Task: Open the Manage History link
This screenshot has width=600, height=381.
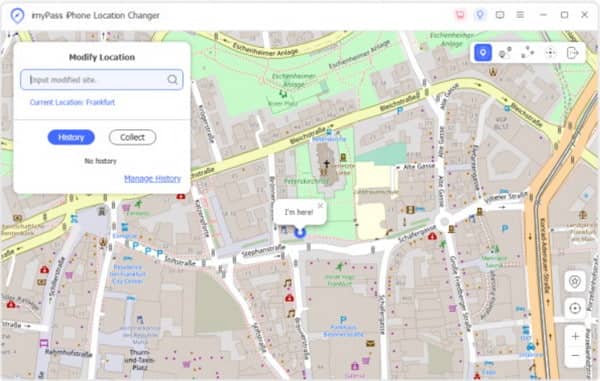Action: pyautogui.click(x=153, y=179)
